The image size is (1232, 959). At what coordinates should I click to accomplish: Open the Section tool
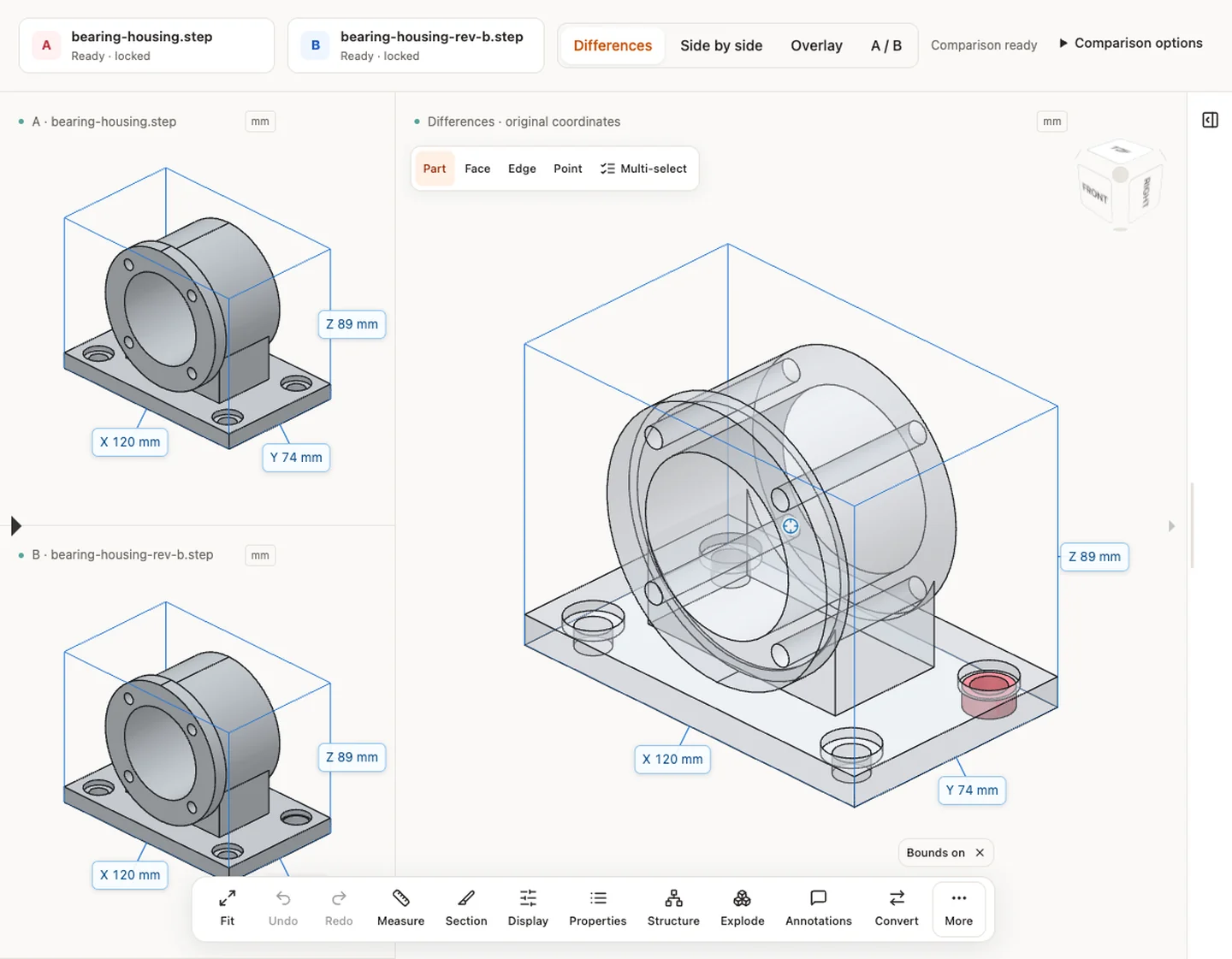(x=466, y=908)
